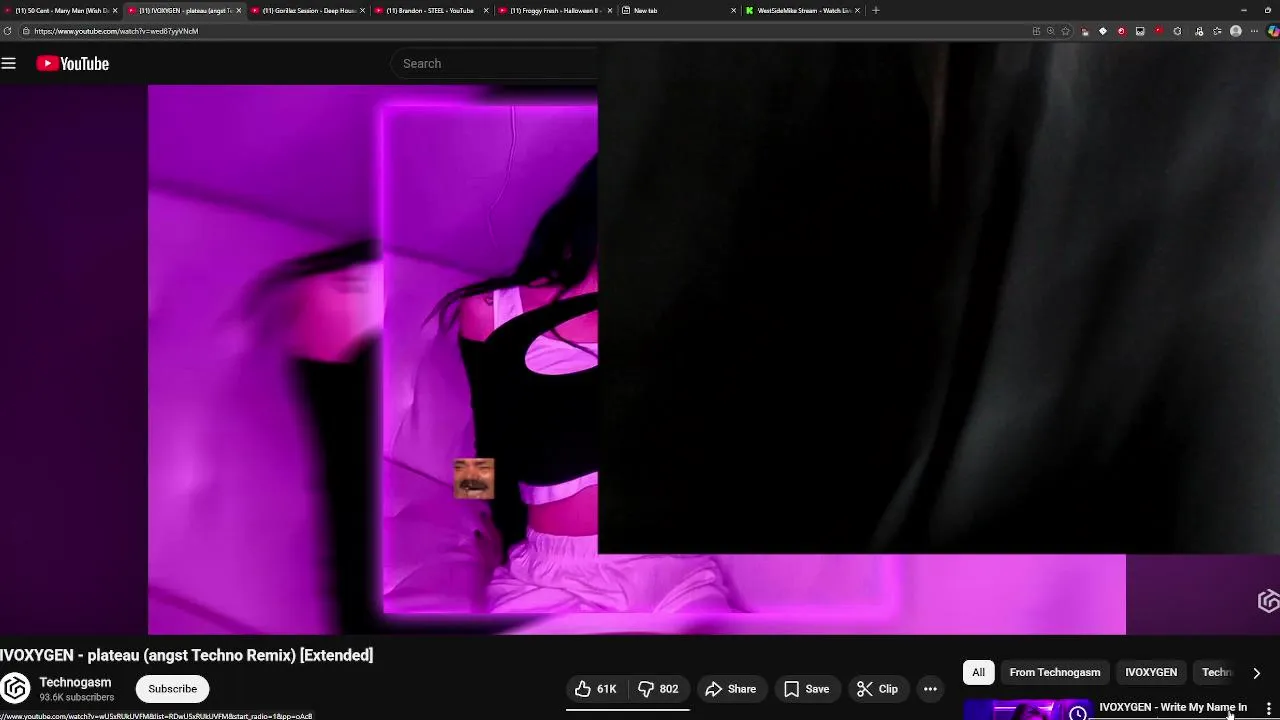This screenshot has width=1280, height=720.
Task: Switch to the 50 Cent Many Men tab
Action: pos(58,10)
